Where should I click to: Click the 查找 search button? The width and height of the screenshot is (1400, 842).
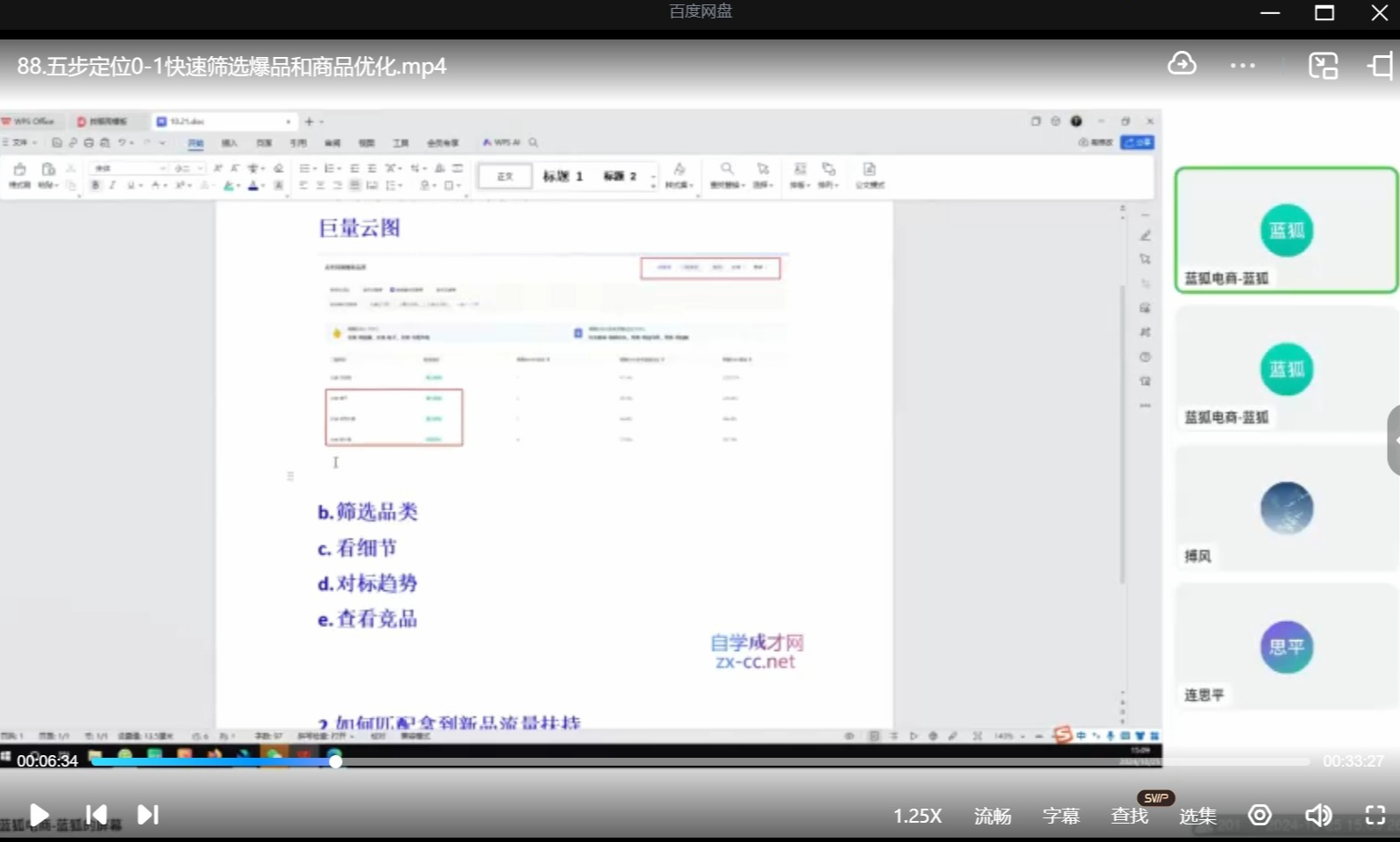click(x=1129, y=817)
